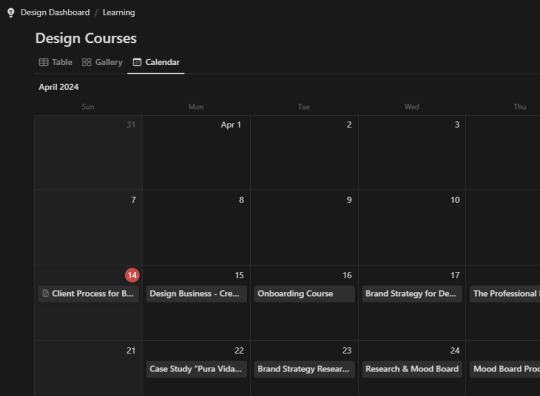This screenshot has height=396, width=540.
Task: Select today's date marker 14
Action: (132, 275)
